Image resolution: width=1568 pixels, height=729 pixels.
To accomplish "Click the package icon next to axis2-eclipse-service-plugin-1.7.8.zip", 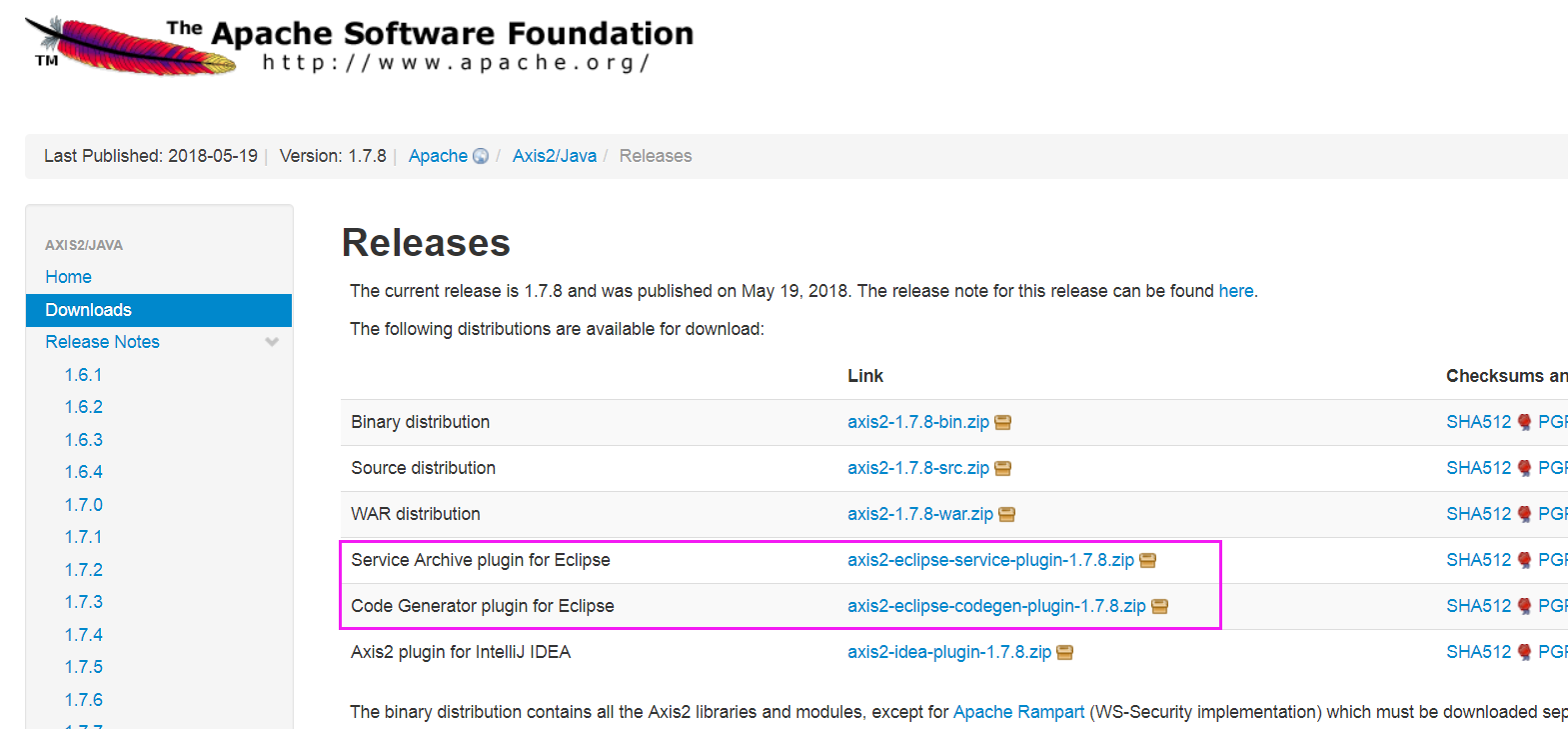I will [1148, 561].
